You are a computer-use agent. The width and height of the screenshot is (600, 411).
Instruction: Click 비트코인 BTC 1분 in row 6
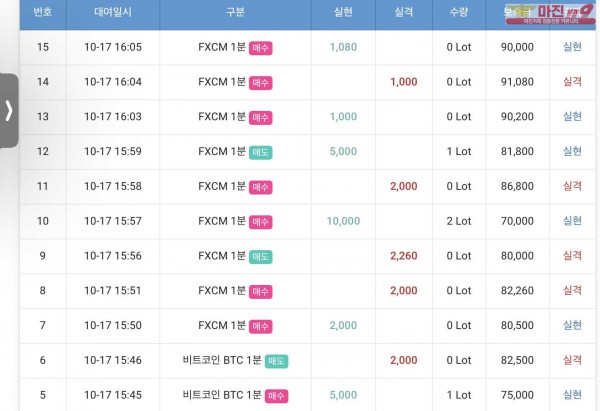(222, 360)
